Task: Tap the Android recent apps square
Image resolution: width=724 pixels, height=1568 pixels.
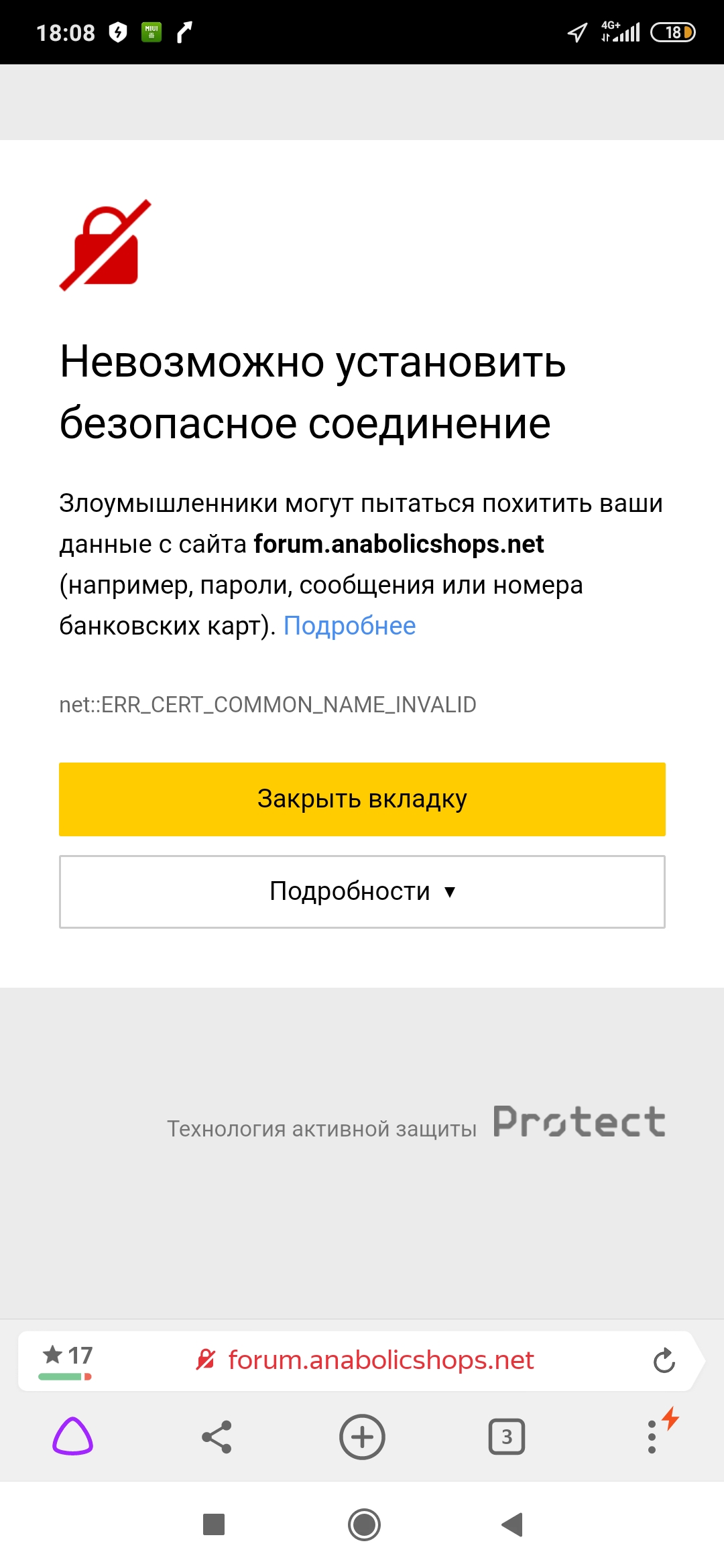Action: [x=214, y=1524]
